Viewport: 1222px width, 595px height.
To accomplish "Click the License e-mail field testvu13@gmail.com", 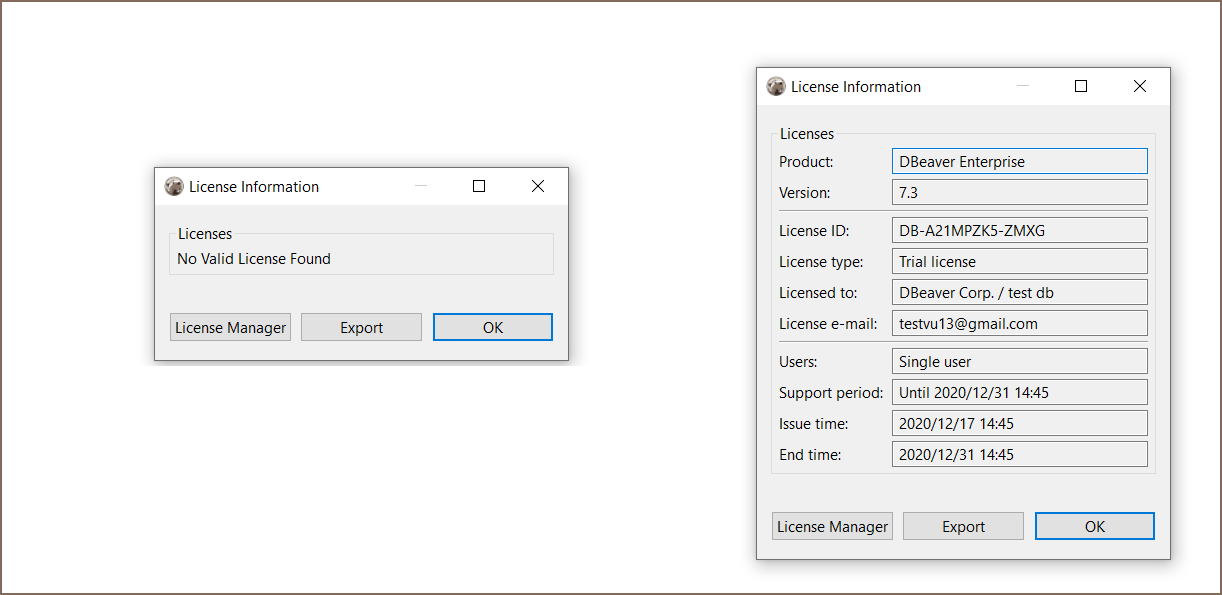I will click(x=1019, y=323).
